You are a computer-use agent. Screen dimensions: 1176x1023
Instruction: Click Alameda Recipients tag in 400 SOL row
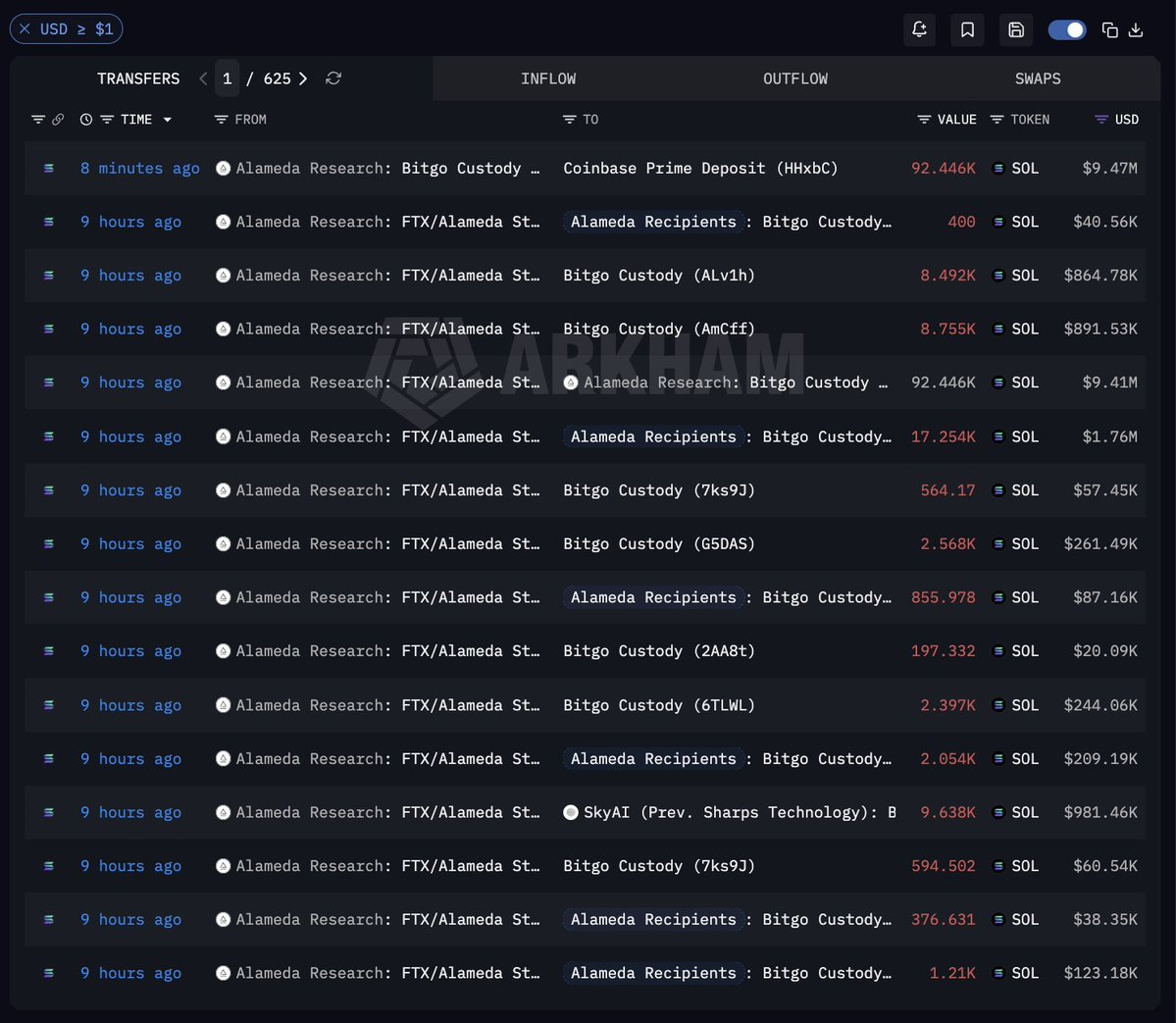coord(653,222)
